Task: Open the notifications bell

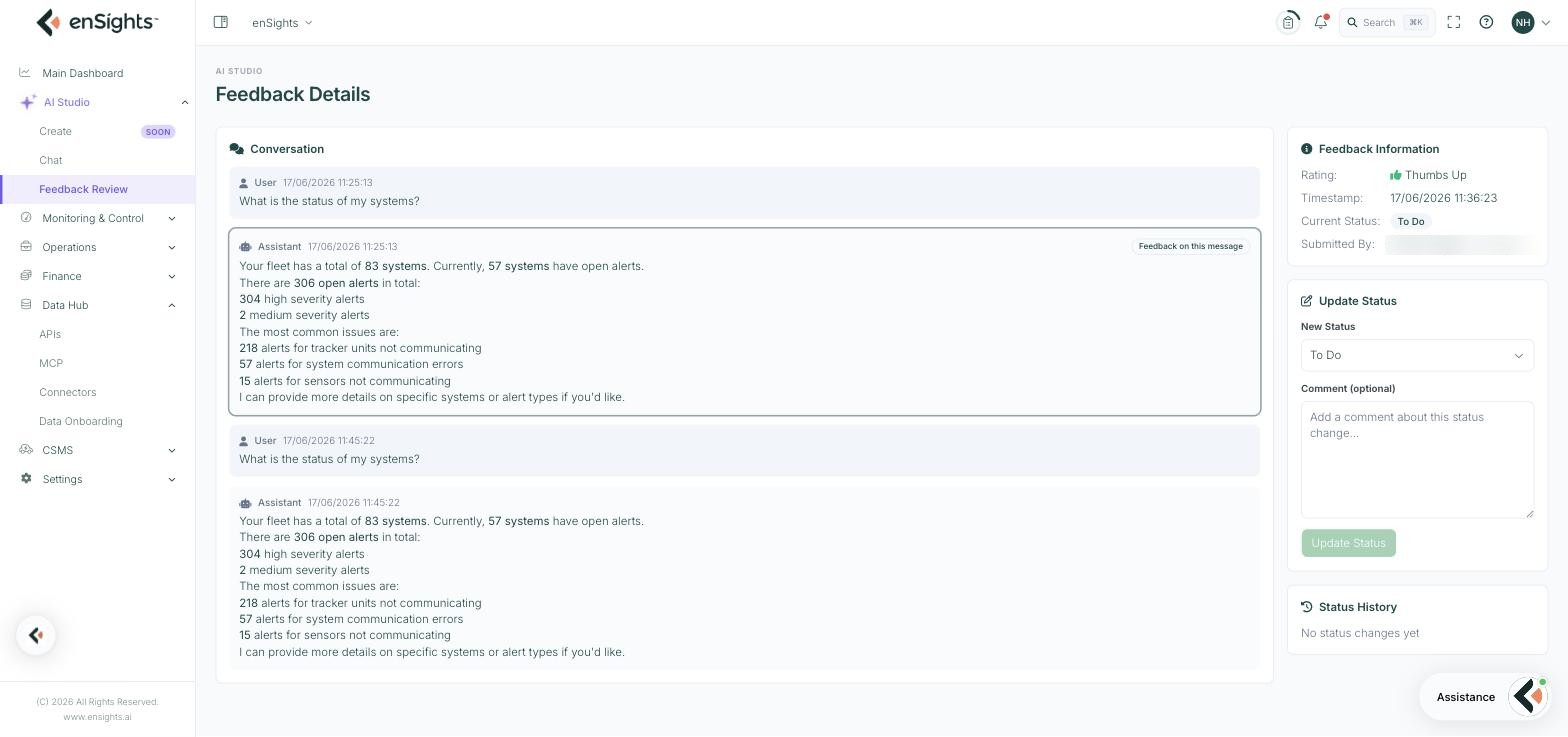Action: [1321, 22]
